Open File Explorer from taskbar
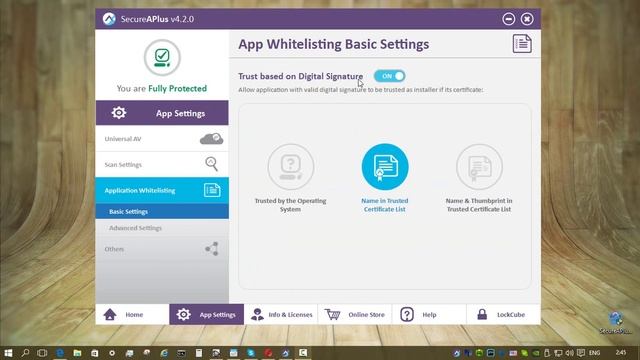This screenshot has width=640, height=360. 77,353
